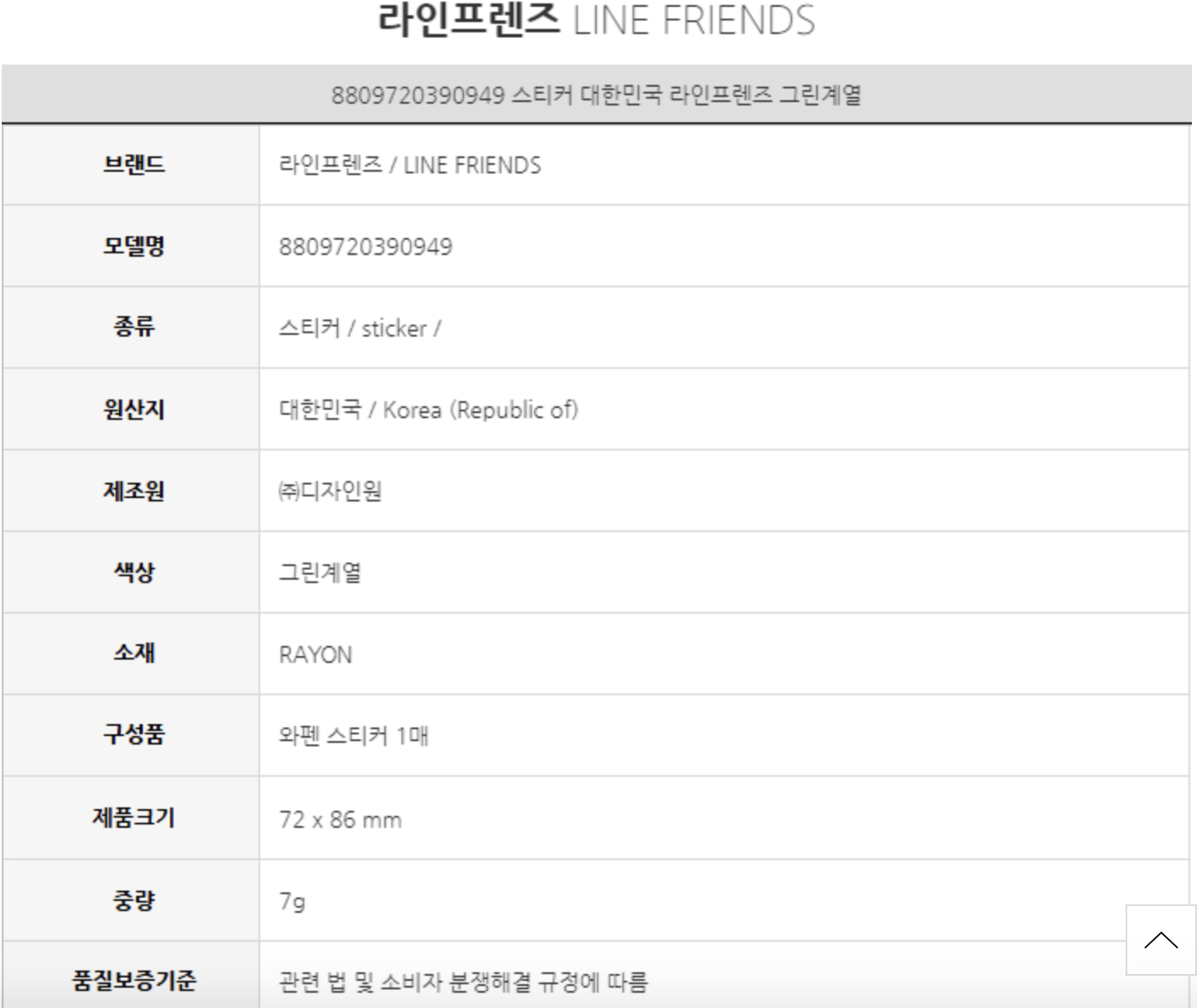
Task: Select the 라인프렌즈 / LINE FRIENDS brand value
Action: pos(410,165)
